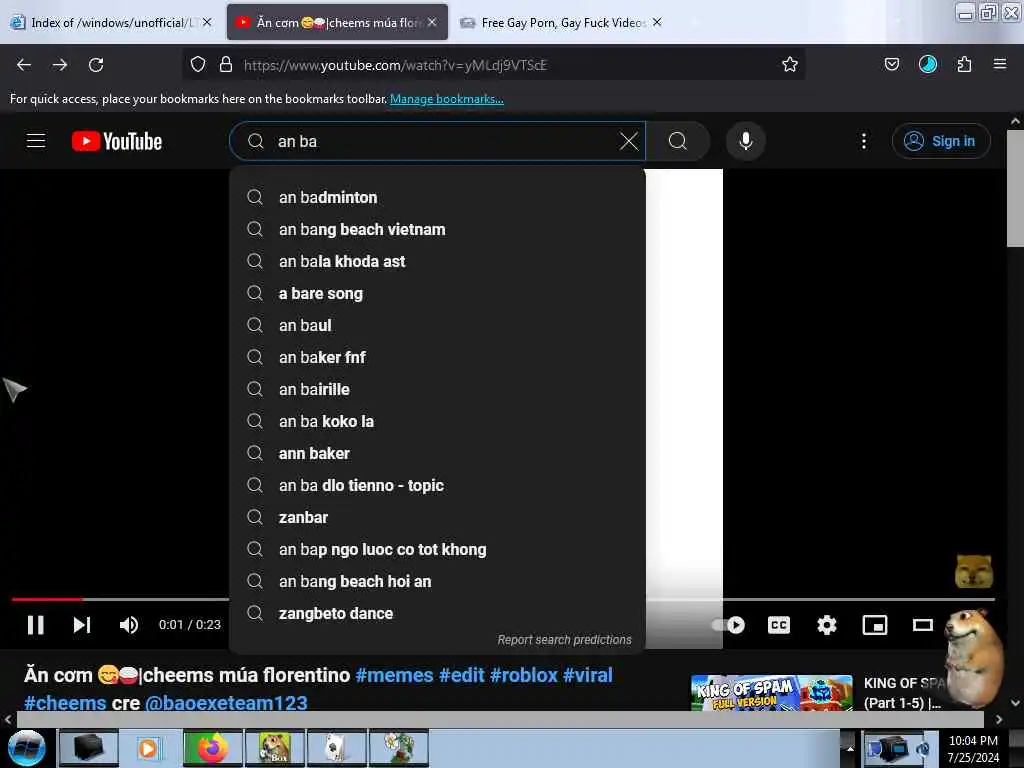Click the browser URL address bar
This screenshot has width=1024, height=768.
496,65
